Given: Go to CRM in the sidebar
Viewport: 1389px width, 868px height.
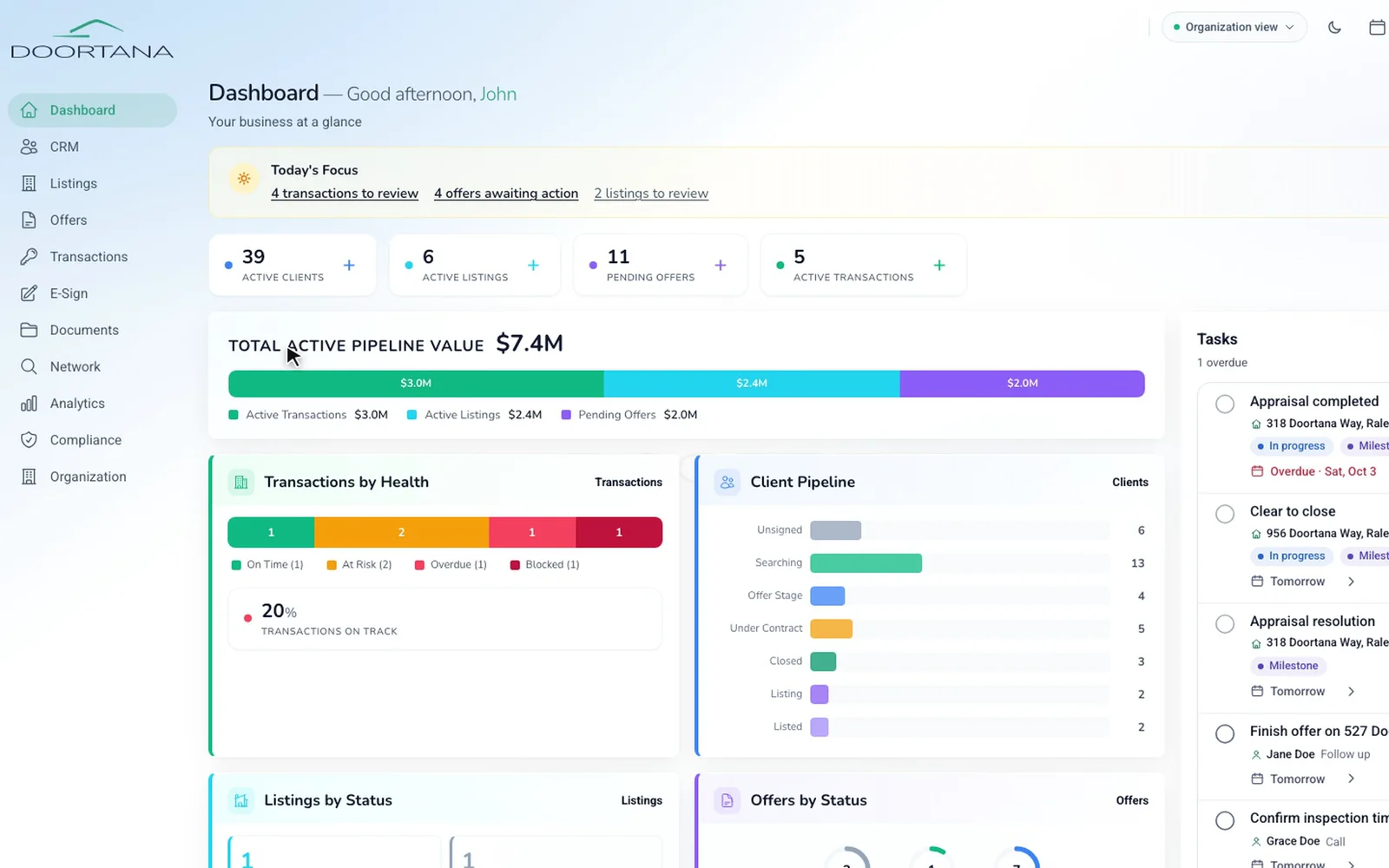Looking at the screenshot, I should [x=92, y=147].
